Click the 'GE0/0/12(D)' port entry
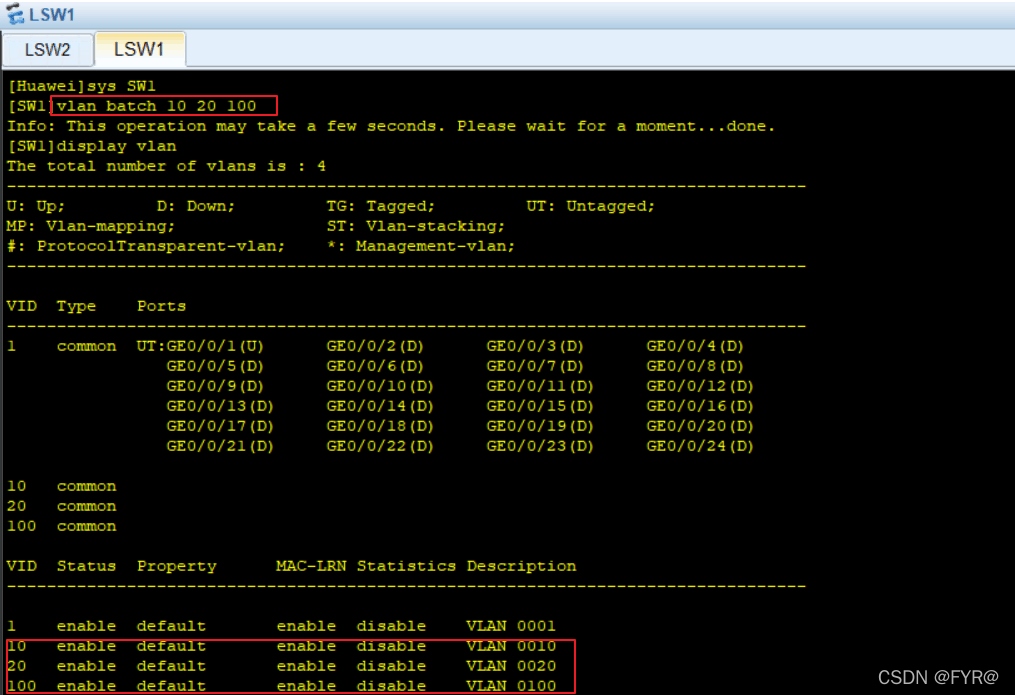The image size is (1015, 695). pyautogui.click(x=700, y=386)
